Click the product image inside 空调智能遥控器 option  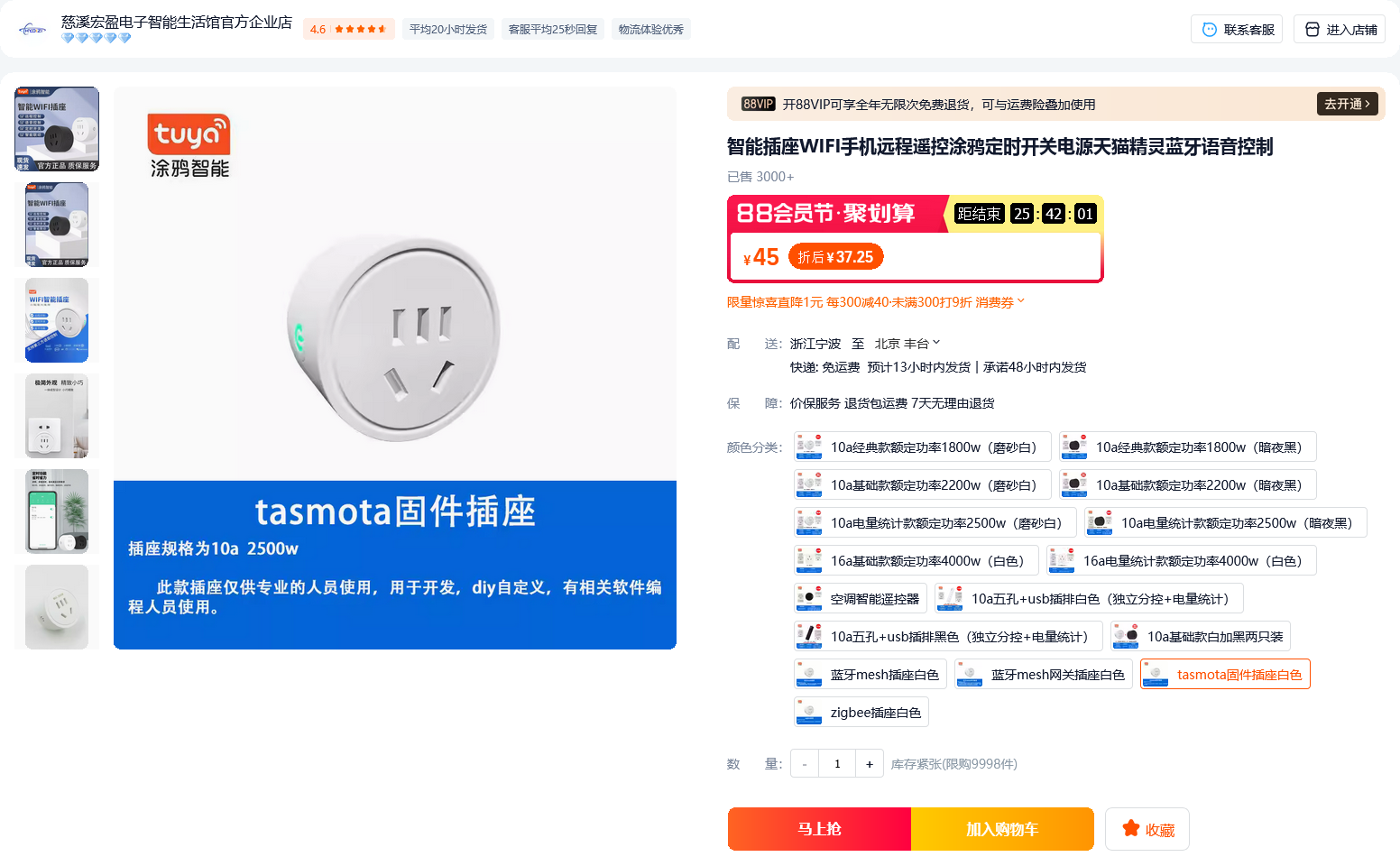click(x=809, y=597)
